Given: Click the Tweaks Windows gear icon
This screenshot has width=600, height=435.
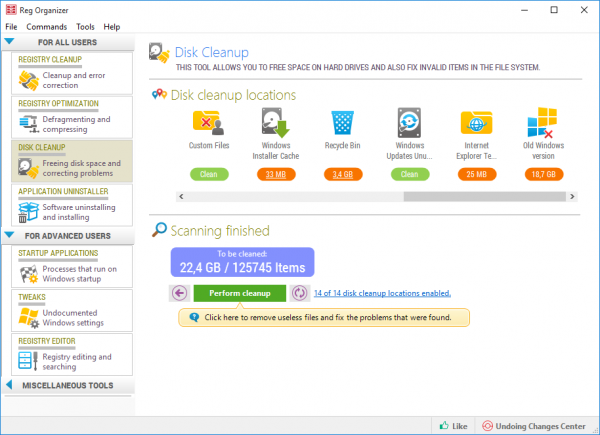Looking at the screenshot, I should coord(29,318).
